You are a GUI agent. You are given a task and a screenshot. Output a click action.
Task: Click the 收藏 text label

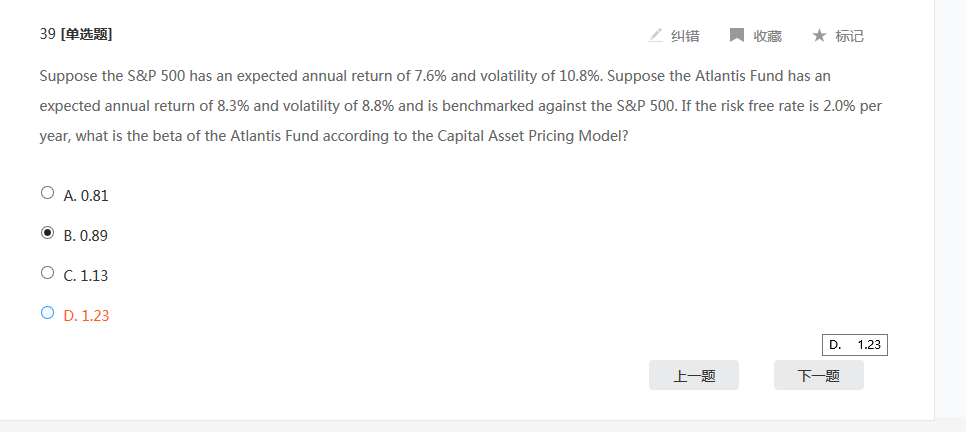tap(767, 36)
